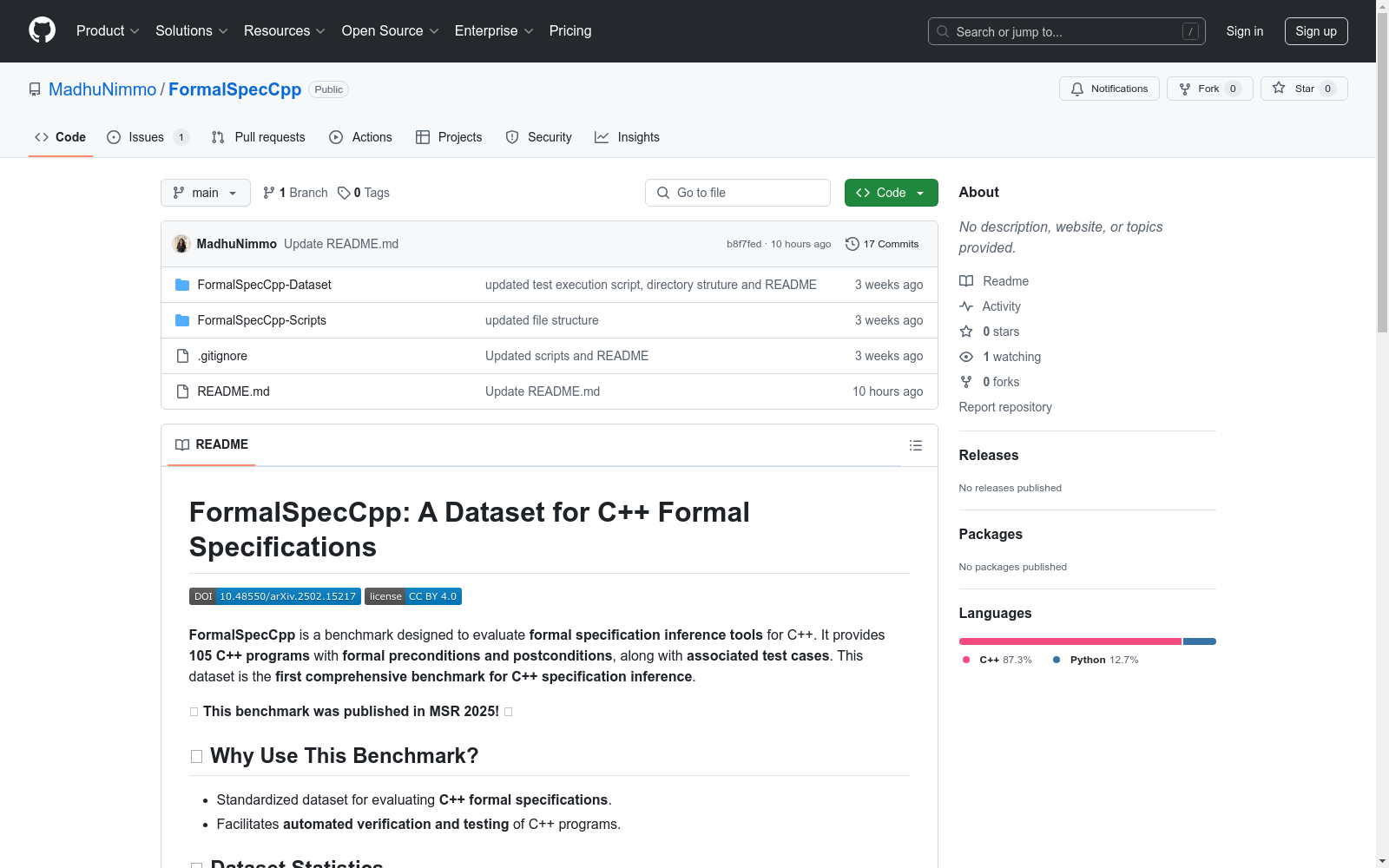The height and width of the screenshot is (868, 1389).
Task: Switch to the Code tab
Action: pyautogui.click(x=61, y=137)
